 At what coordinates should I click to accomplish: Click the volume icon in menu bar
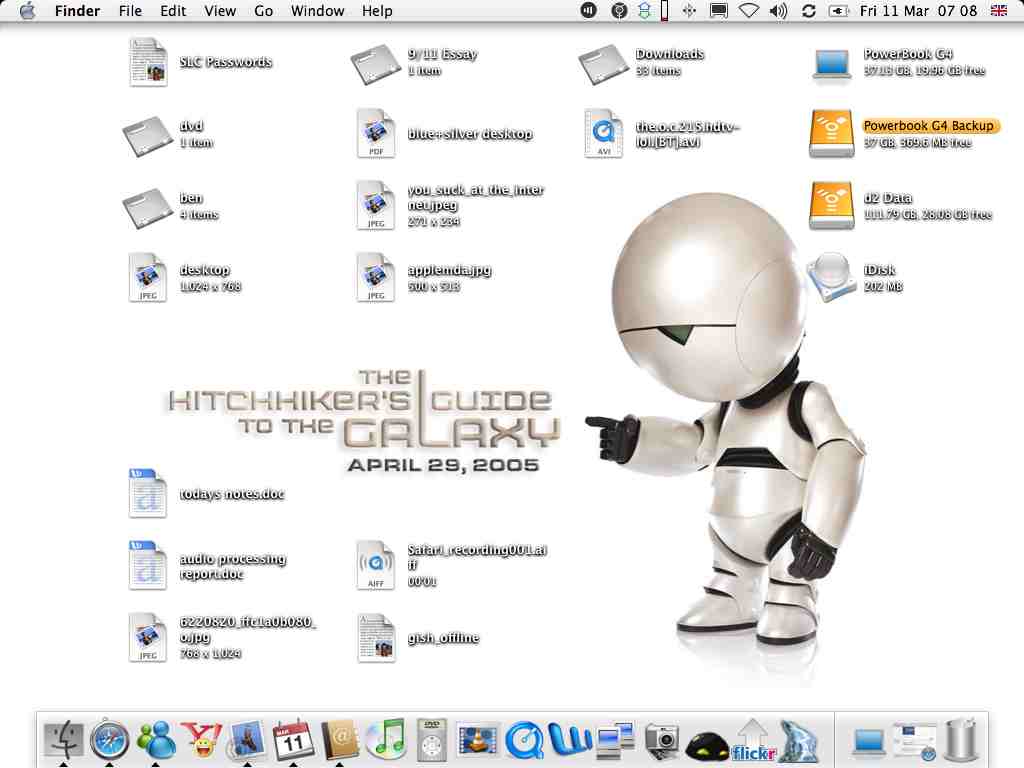click(778, 11)
